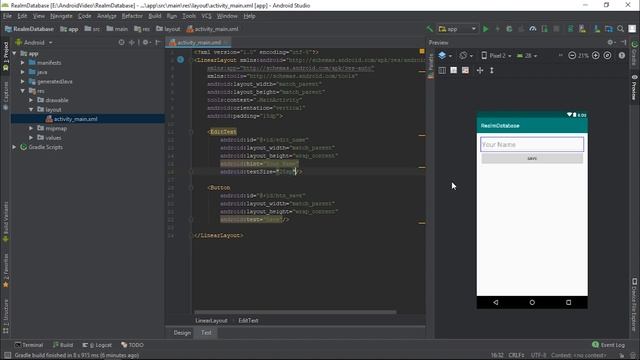Open the API 28 version dropdown

[x=527, y=56]
